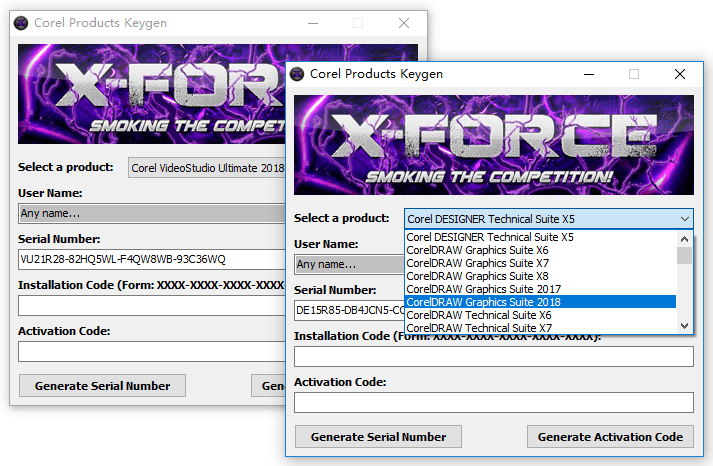The height and width of the screenshot is (466, 713).
Task: Choose Corel DESIGNER Technical Suite X5 in list
Action: tap(540, 237)
